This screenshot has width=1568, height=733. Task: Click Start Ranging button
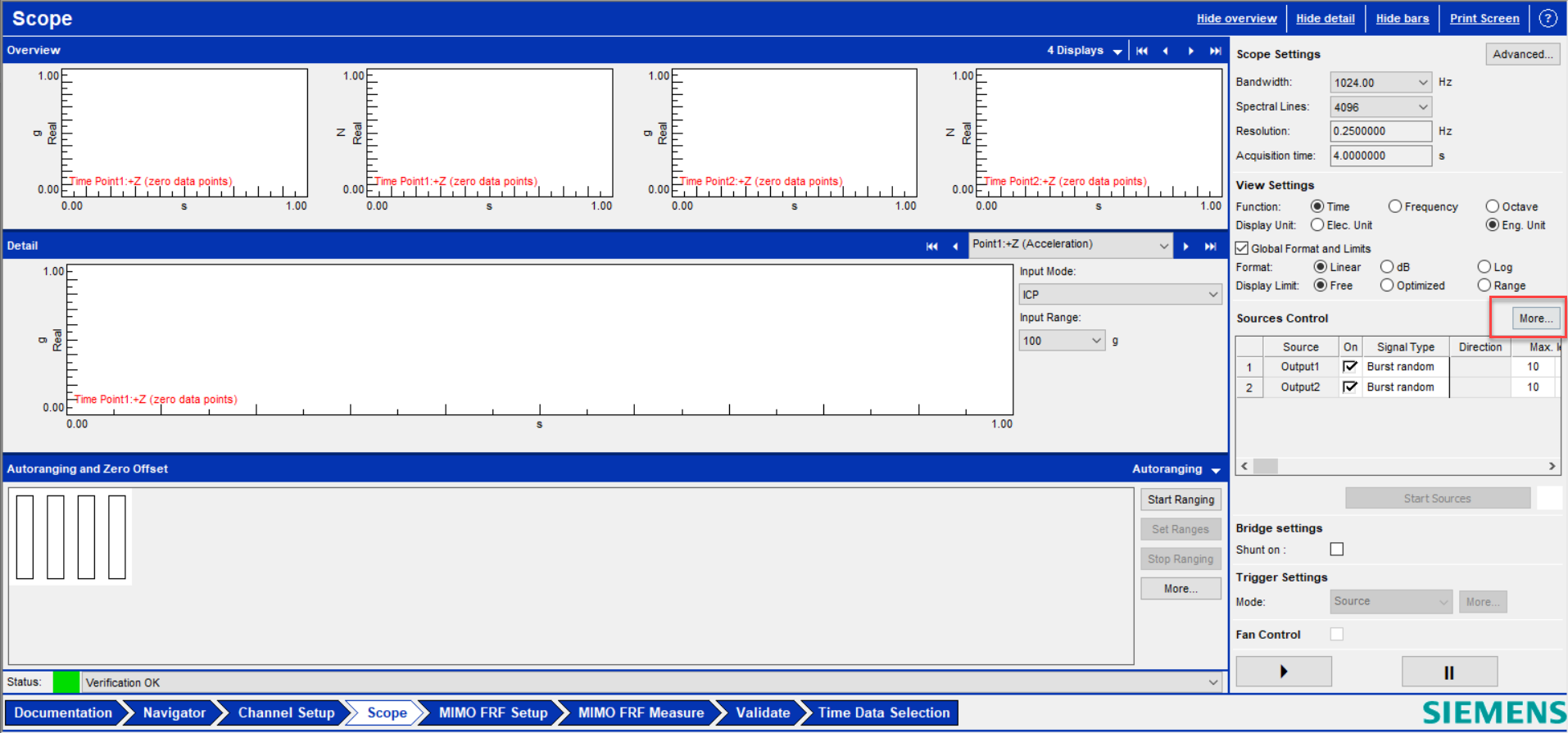pos(1181,500)
